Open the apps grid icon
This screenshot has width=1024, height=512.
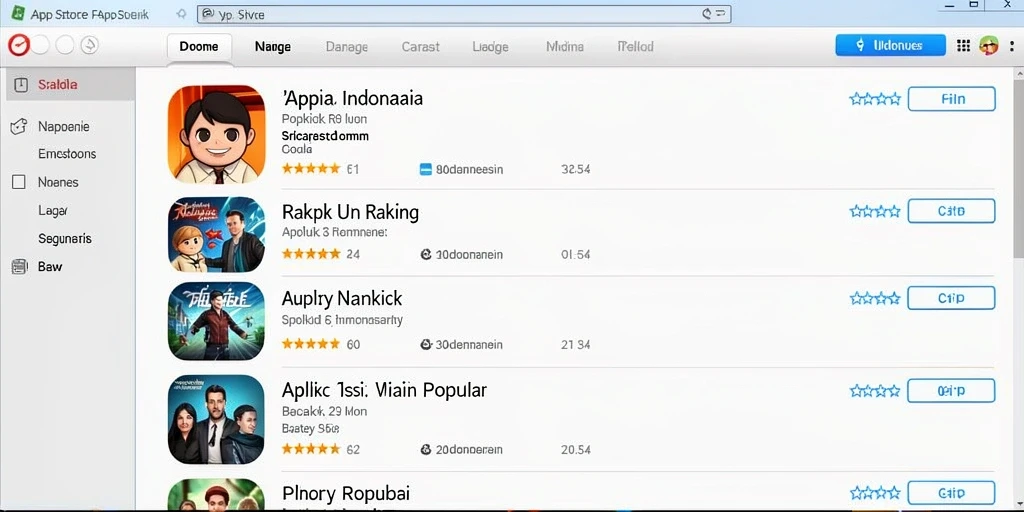(963, 45)
